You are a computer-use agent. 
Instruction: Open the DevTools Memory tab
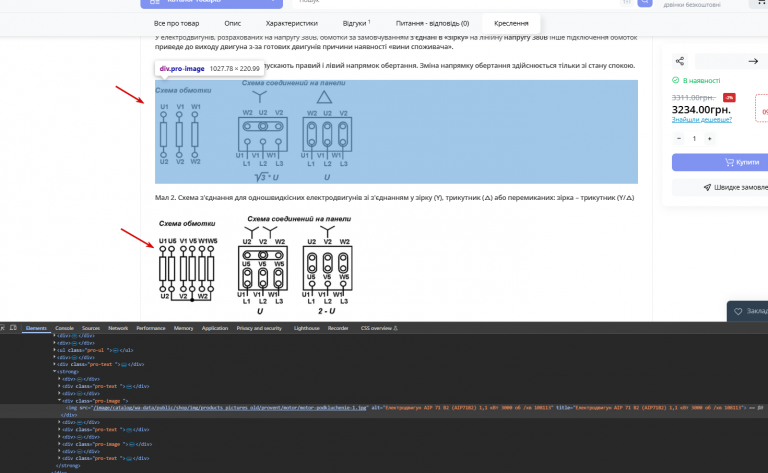coord(183,328)
